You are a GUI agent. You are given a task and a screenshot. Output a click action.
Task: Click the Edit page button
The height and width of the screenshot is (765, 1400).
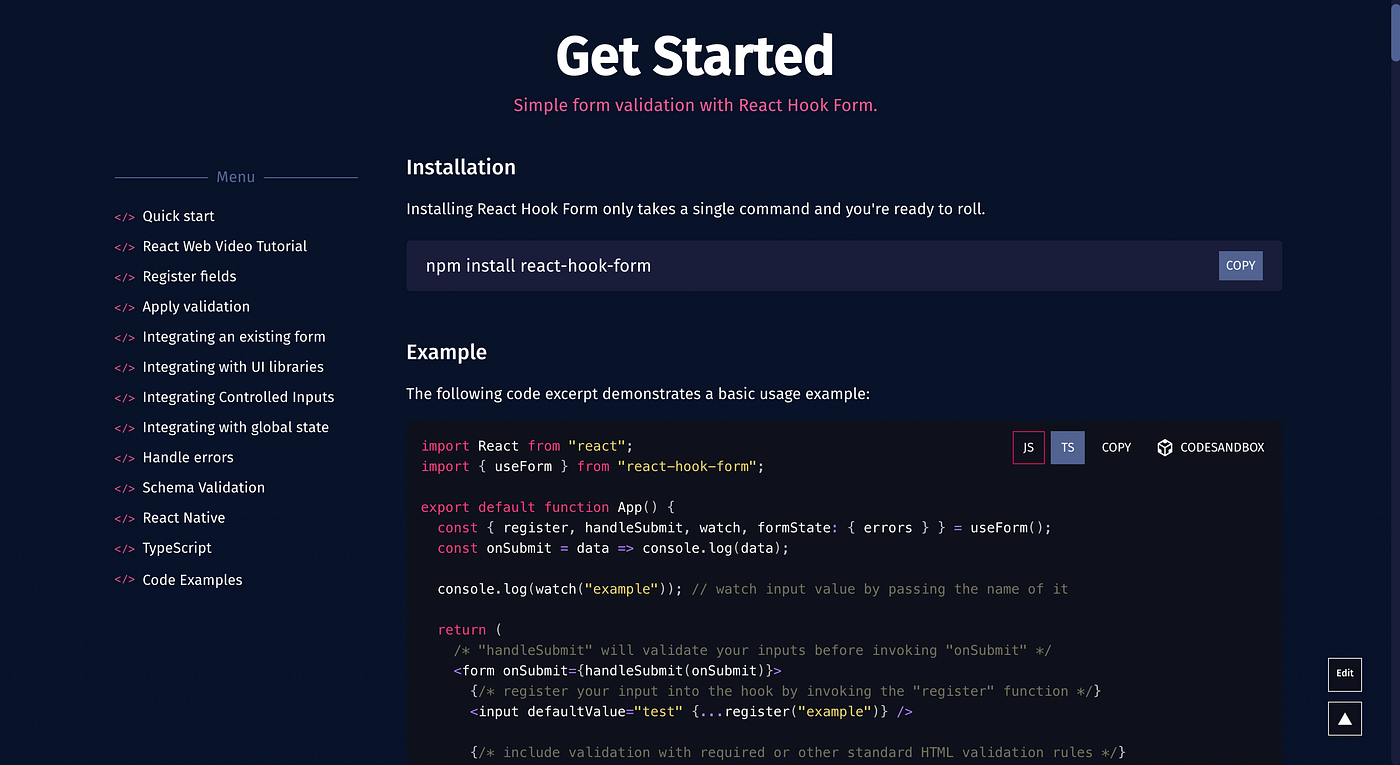(1345, 673)
